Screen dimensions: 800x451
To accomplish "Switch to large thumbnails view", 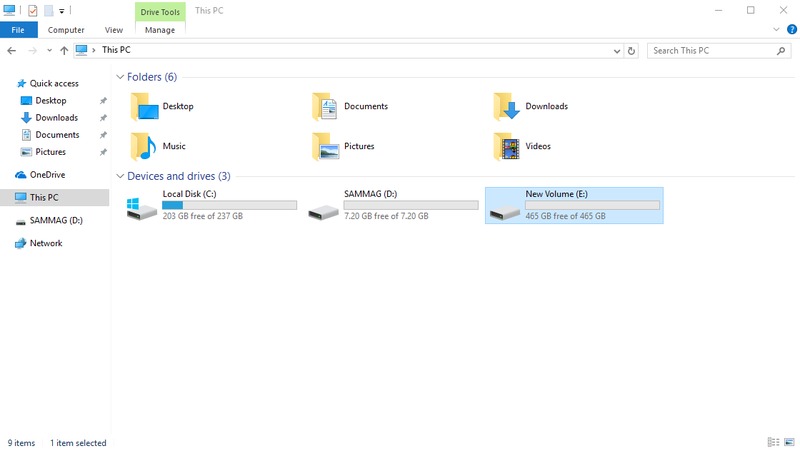I will tap(789, 442).
